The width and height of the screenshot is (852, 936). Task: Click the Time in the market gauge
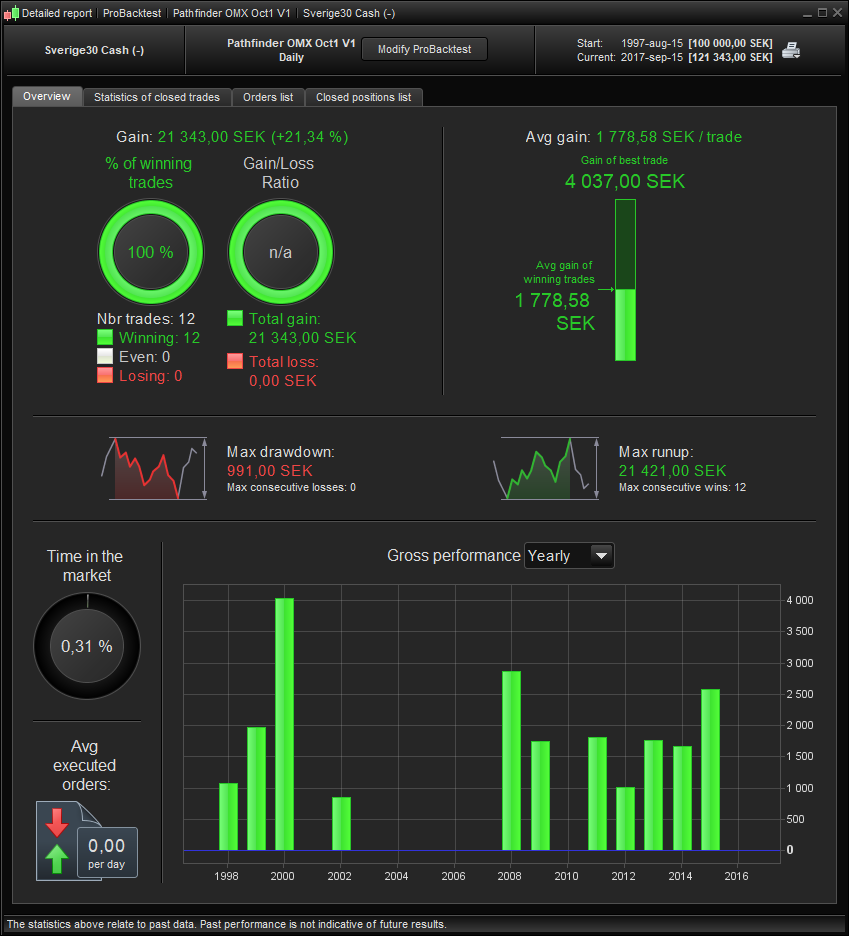click(x=87, y=646)
